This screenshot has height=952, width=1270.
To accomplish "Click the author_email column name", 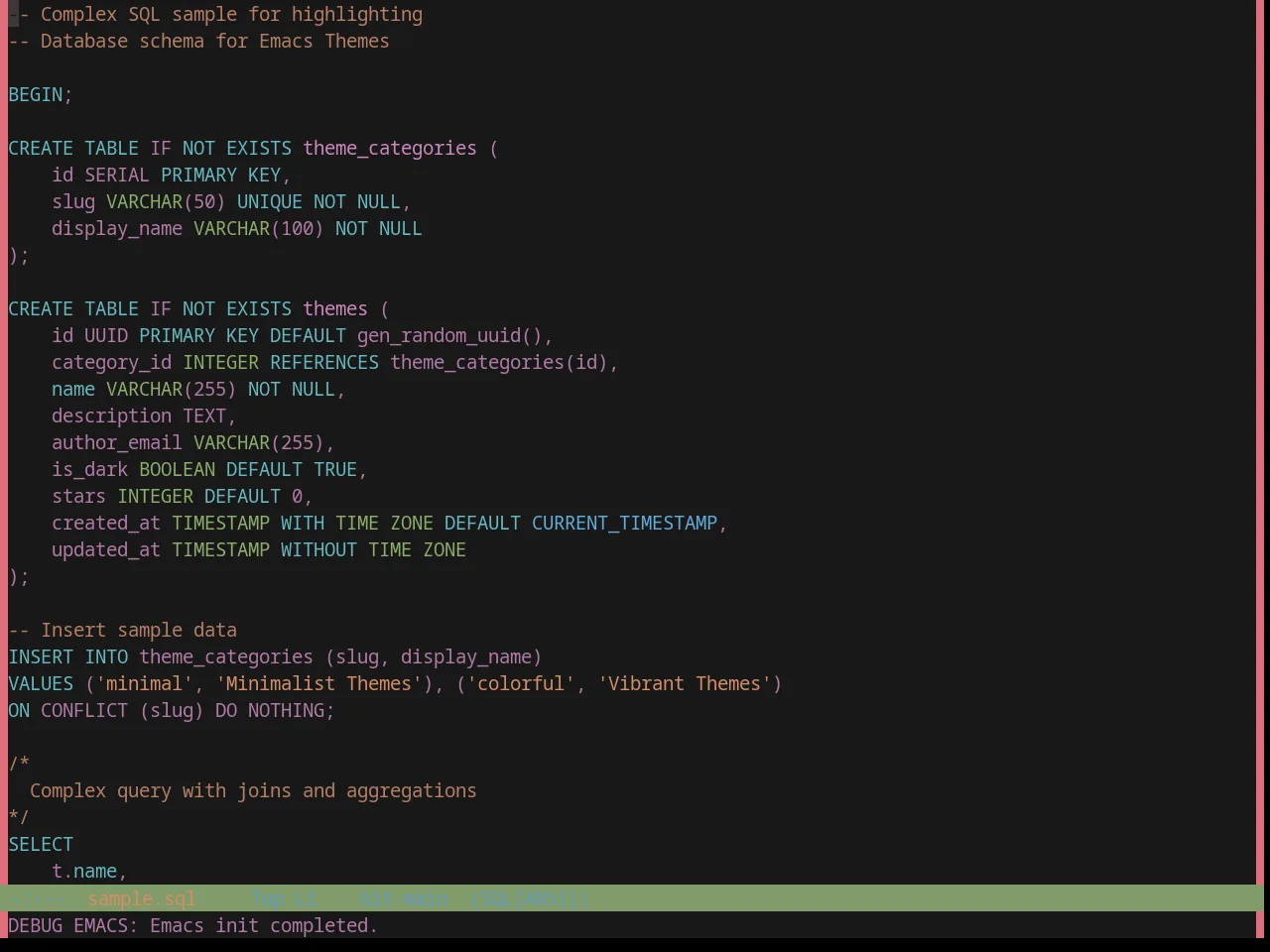I will pyautogui.click(x=117, y=442).
